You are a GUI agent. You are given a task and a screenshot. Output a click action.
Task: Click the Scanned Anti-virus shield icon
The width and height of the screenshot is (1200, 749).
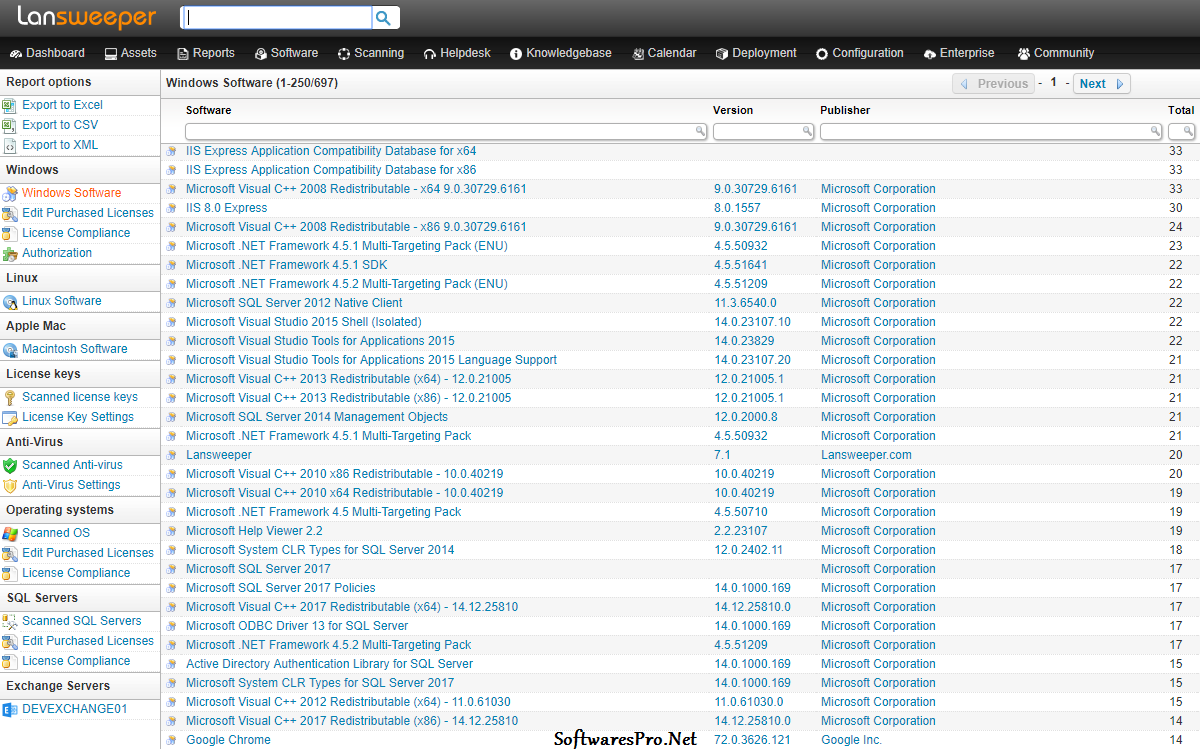9,465
